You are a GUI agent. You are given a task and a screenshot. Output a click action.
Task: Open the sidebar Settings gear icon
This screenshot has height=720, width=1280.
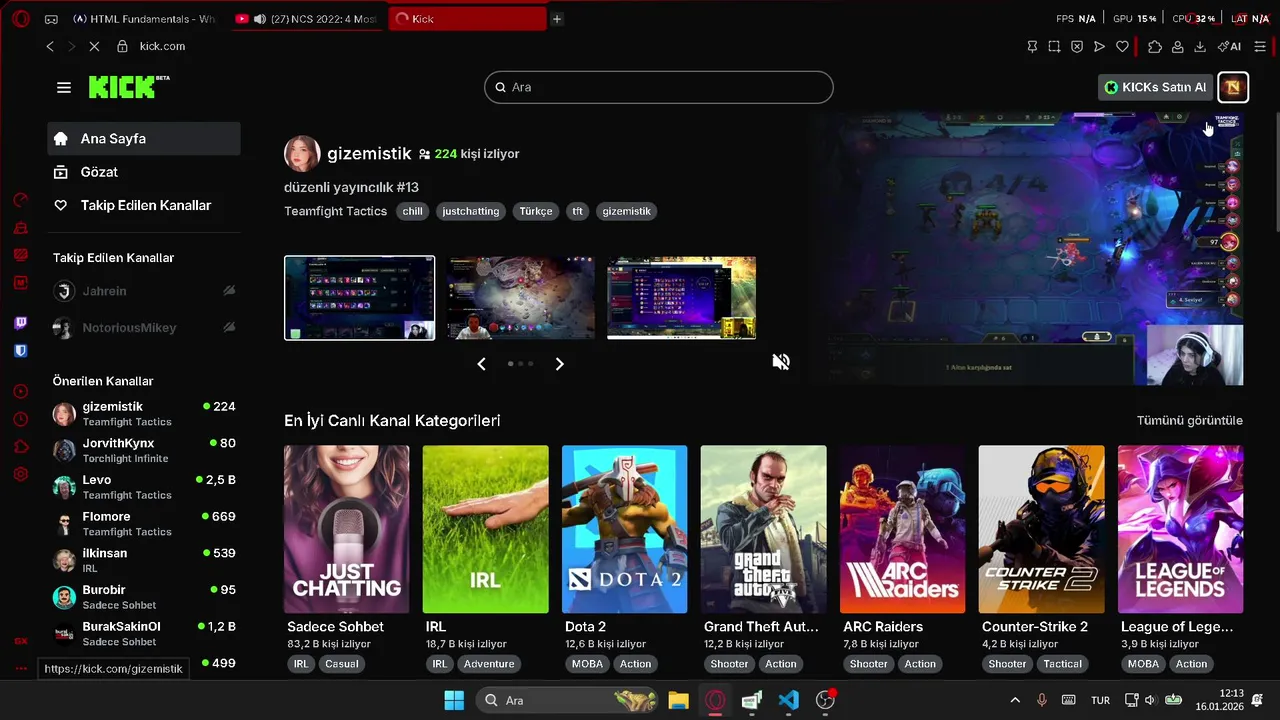(21, 474)
